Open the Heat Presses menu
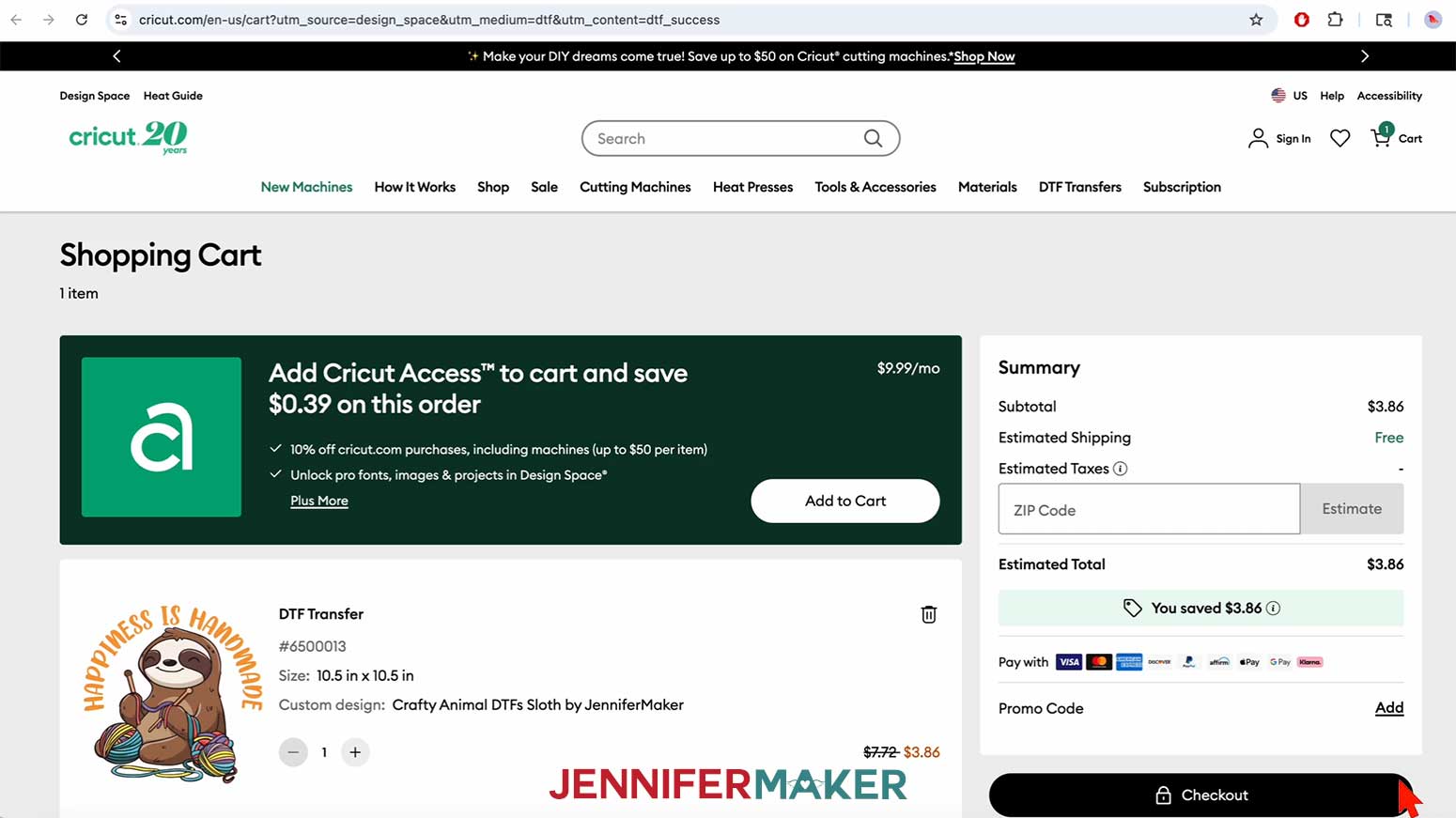Screen dimensions: 1456x818 click(752, 187)
